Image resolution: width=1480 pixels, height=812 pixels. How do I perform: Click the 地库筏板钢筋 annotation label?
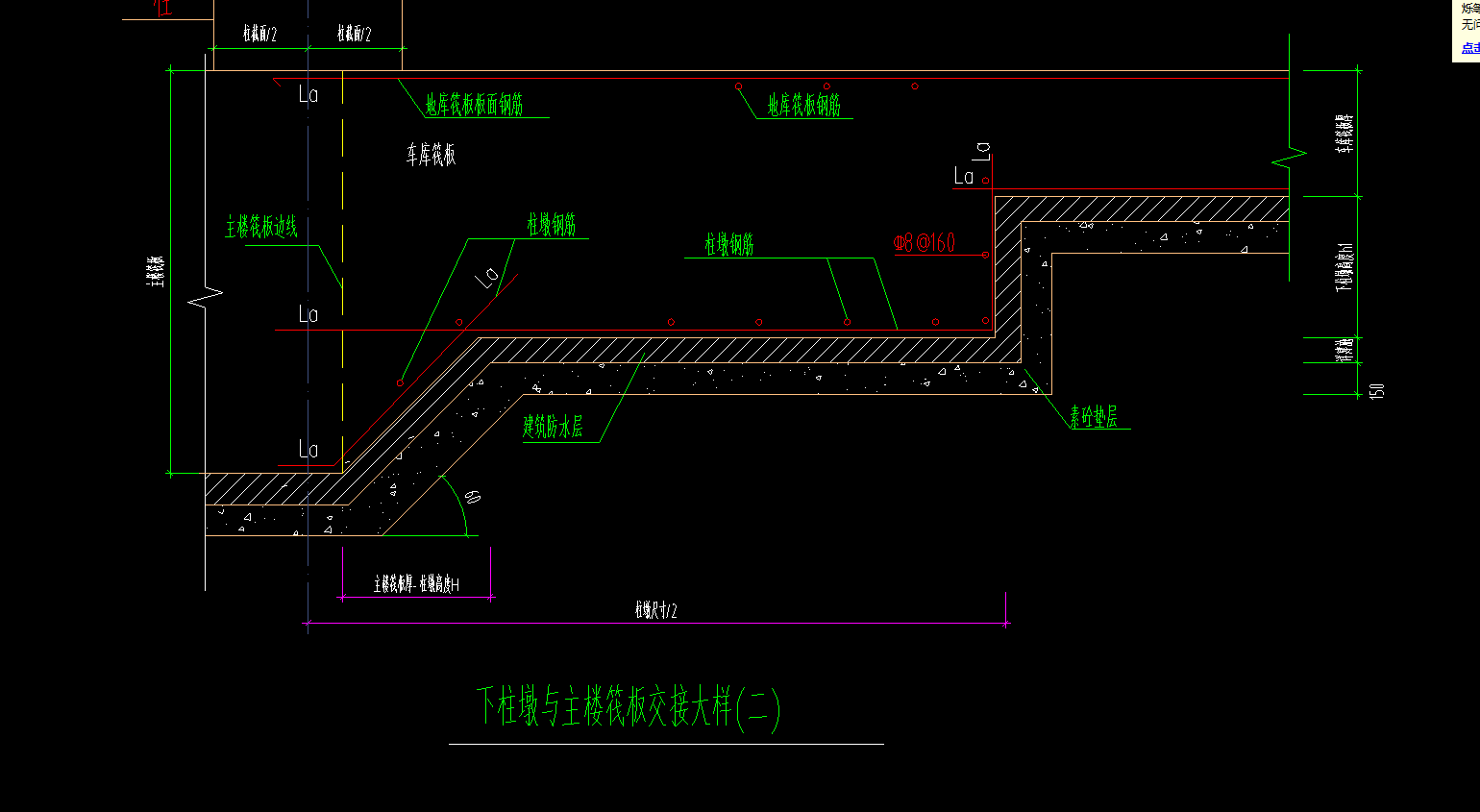pyautogui.click(x=804, y=106)
